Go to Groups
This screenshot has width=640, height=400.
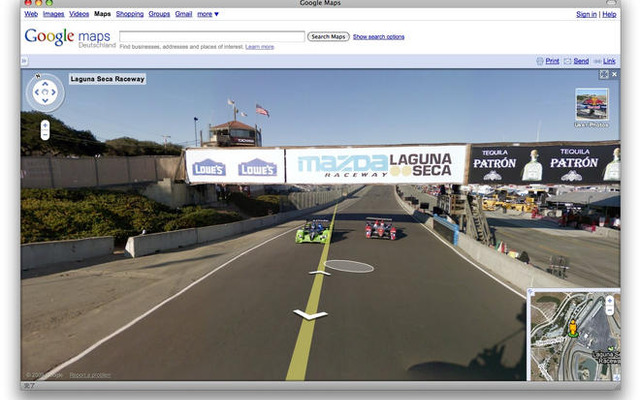tap(159, 14)
